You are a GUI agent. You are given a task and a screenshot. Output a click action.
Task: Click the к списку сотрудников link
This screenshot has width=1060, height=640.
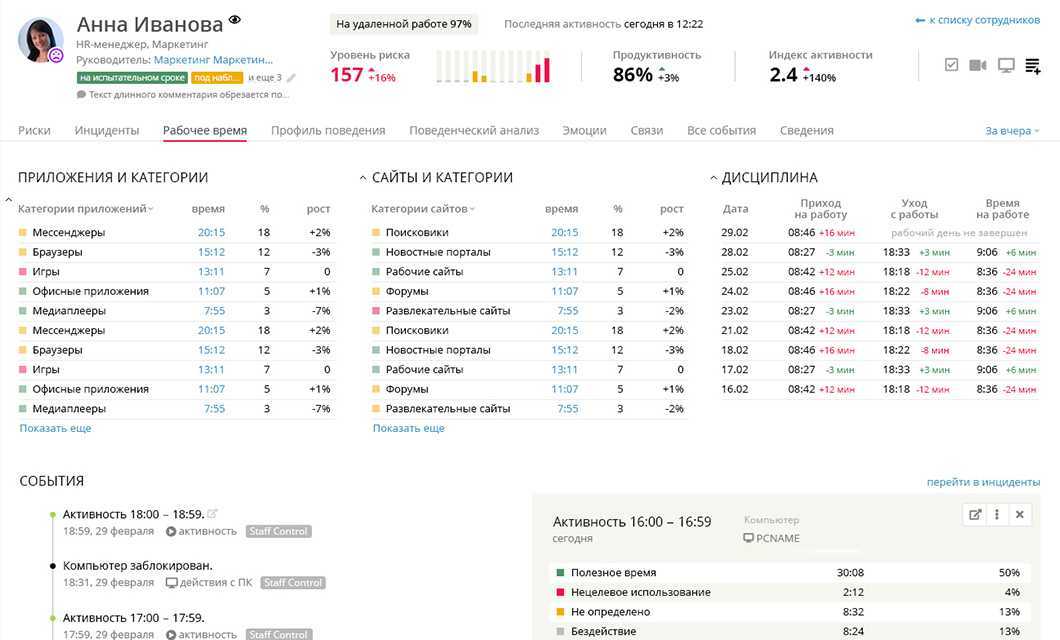pyautogui.click(x=977, y=20)
